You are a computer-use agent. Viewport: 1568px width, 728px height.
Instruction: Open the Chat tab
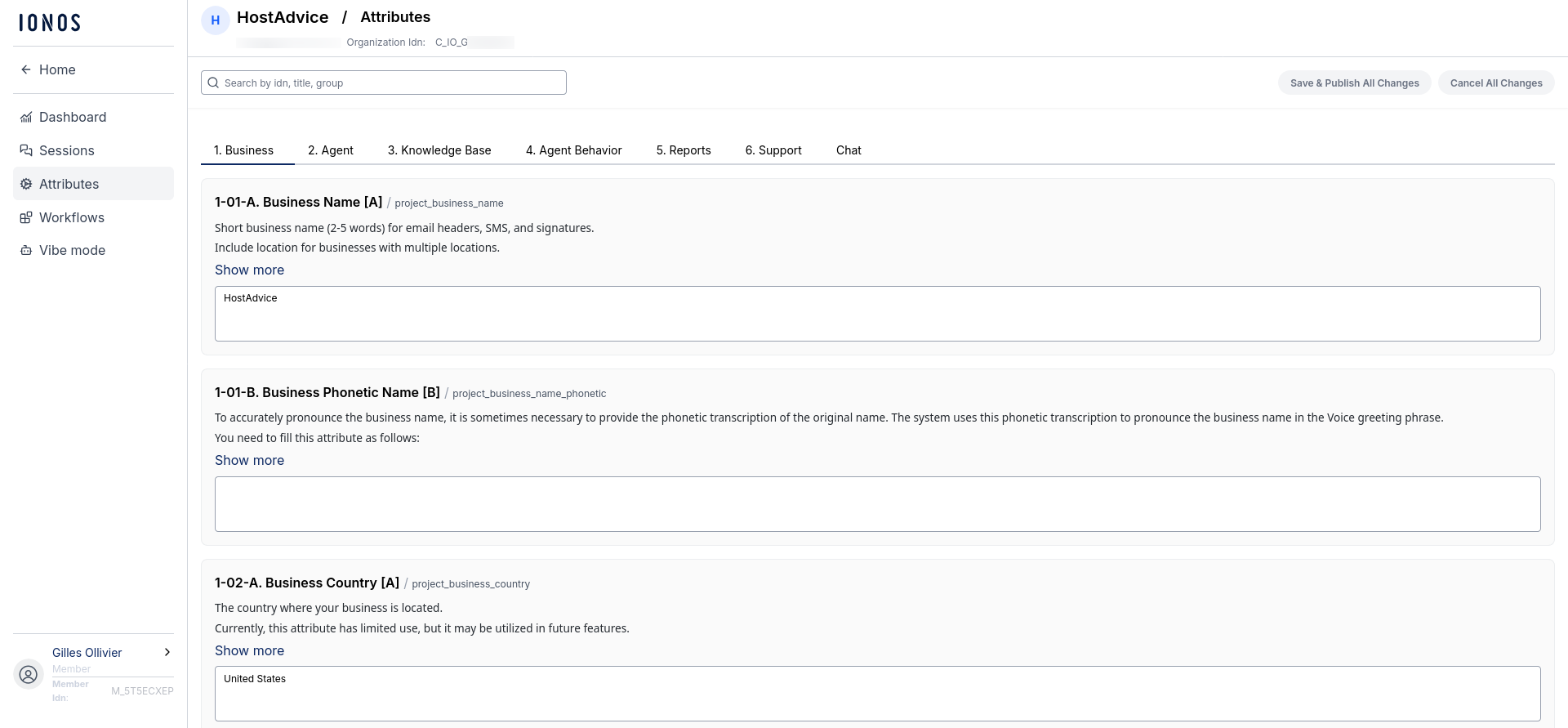pyautogui.click(x=849, y=150)
